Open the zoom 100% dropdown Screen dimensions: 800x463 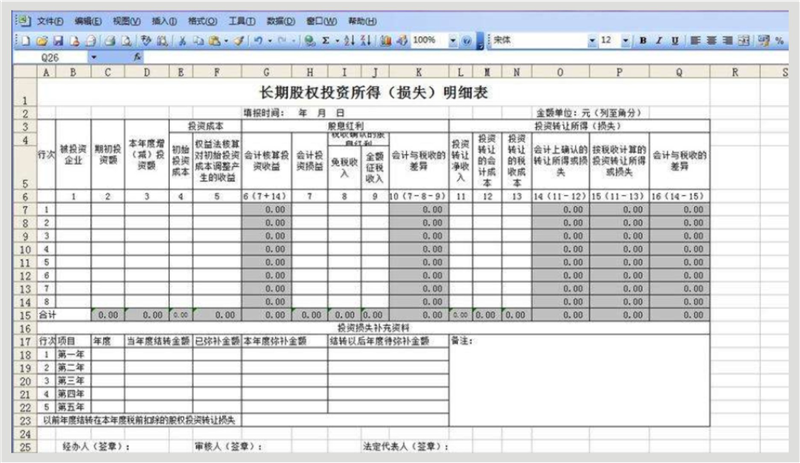point(453,40)
